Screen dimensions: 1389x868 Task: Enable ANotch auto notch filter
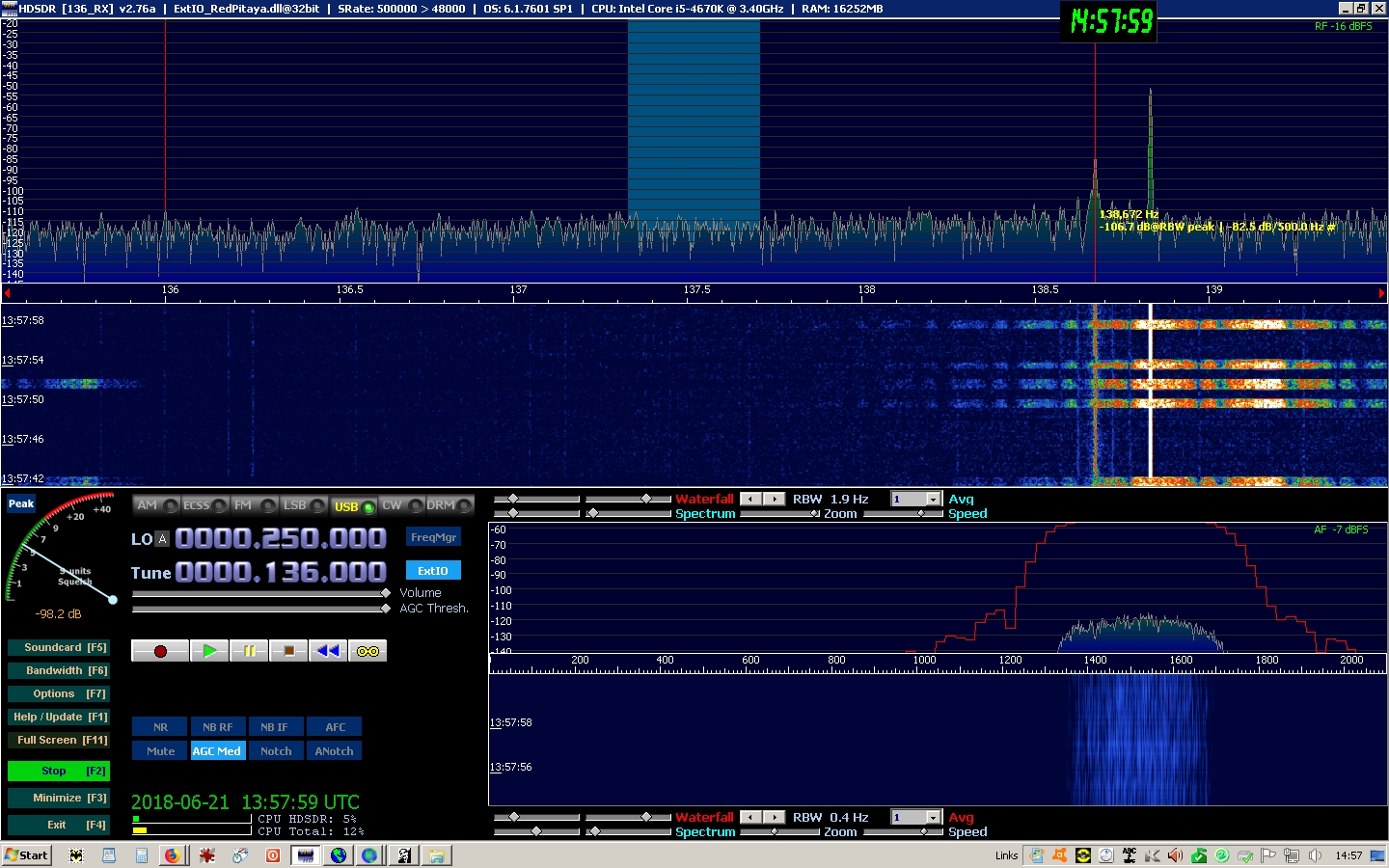[x=334, y=751]
